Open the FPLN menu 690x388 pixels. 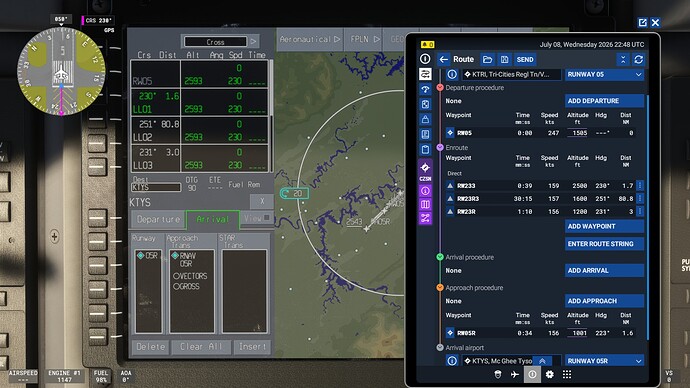click(x=364, y=39)
